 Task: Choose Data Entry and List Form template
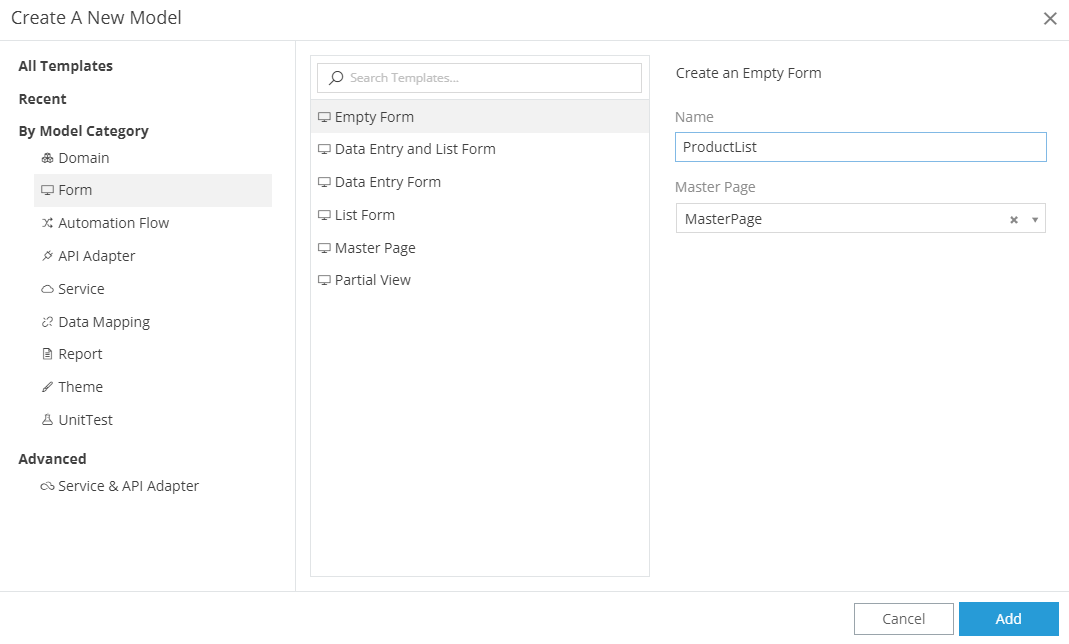point(414,149)
